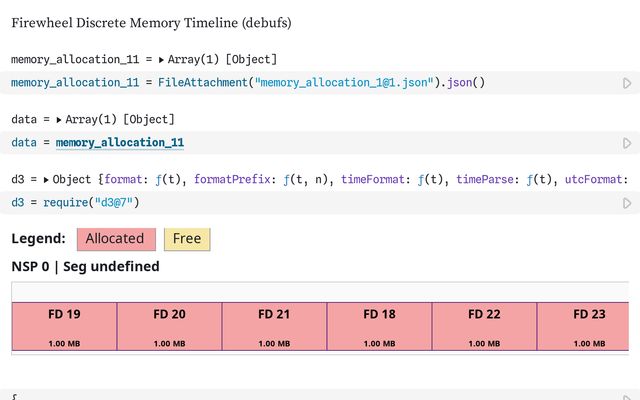Click the timeFormat property in d3 output
This screenshot has height=400, width=640.
[x=374, y=180]
